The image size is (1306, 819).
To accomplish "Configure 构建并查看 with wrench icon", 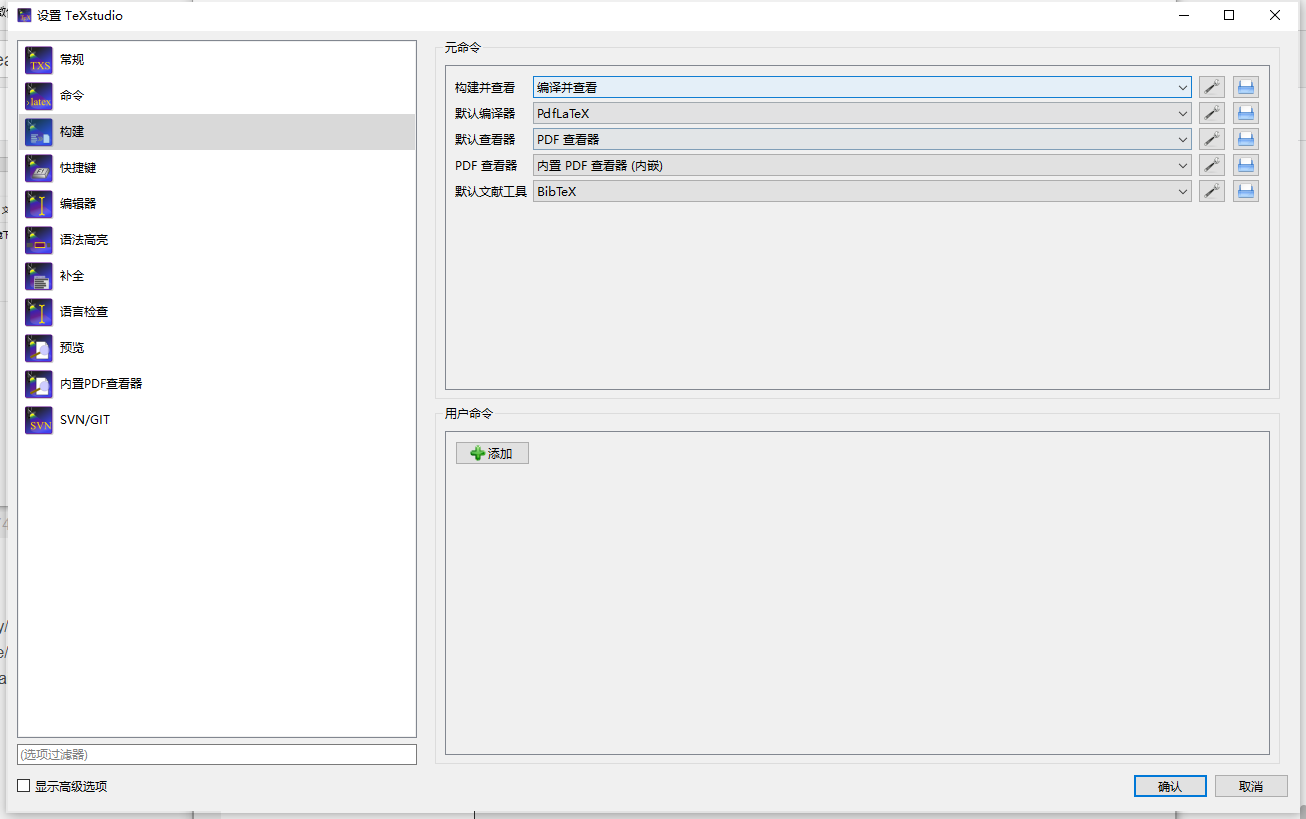I will click(1212, 87).
